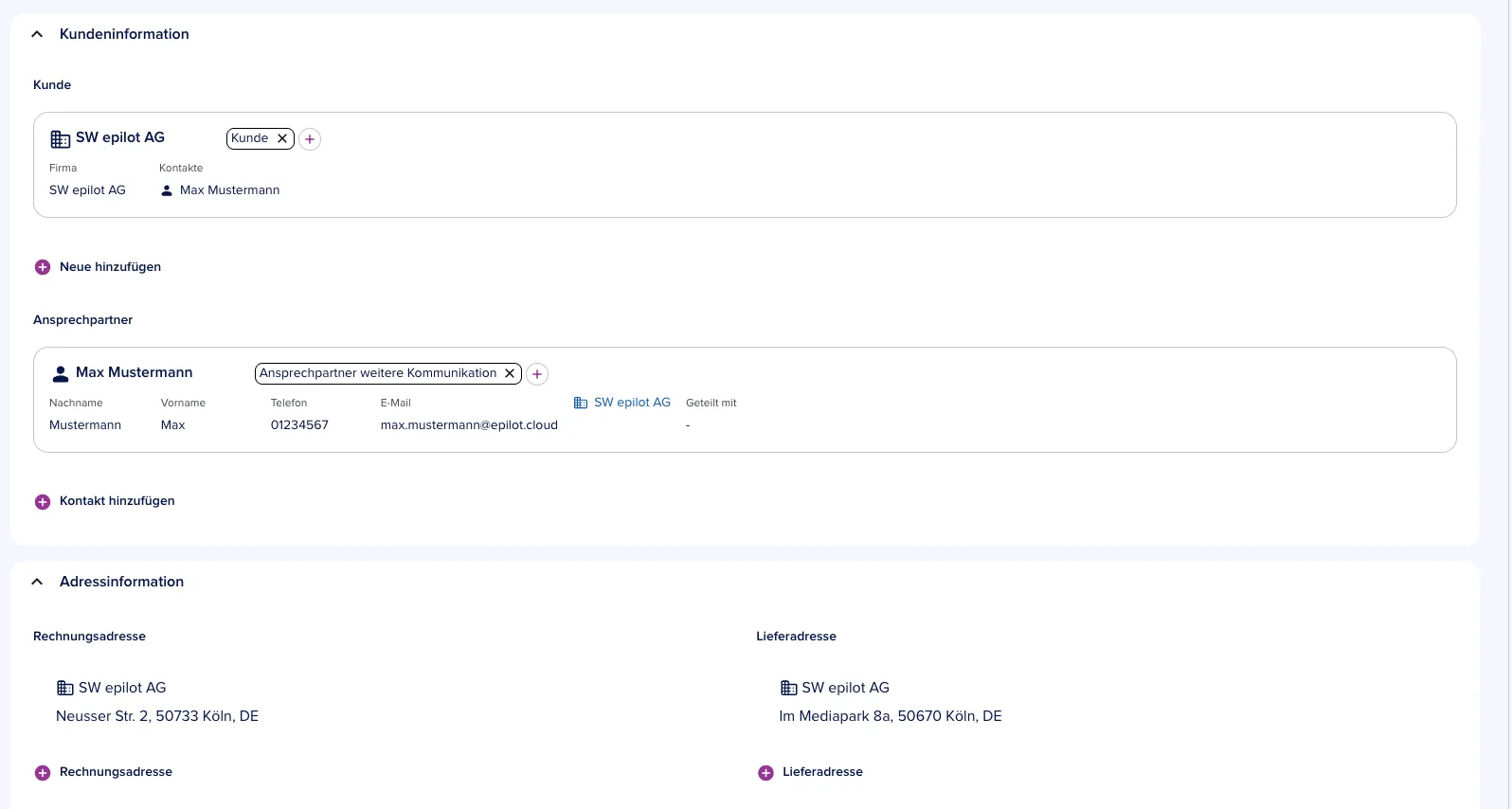Click the plus icon for adding Rechnungsadresse
The height and width of the screenshot is (809, 1512).
pyautogui.click(x=43, y=773)
